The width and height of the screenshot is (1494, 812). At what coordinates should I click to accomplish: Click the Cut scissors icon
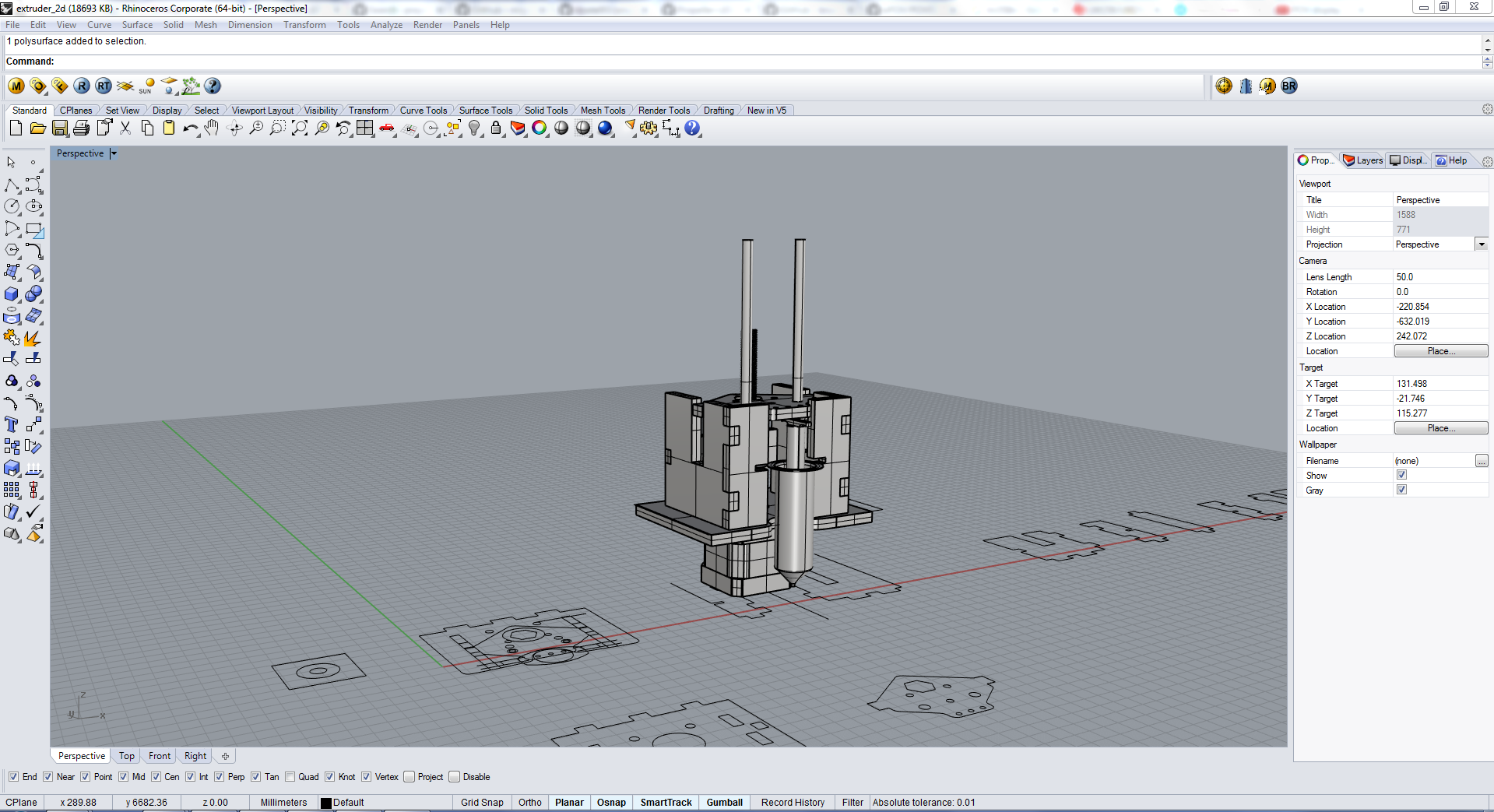(x=125, y=128)
